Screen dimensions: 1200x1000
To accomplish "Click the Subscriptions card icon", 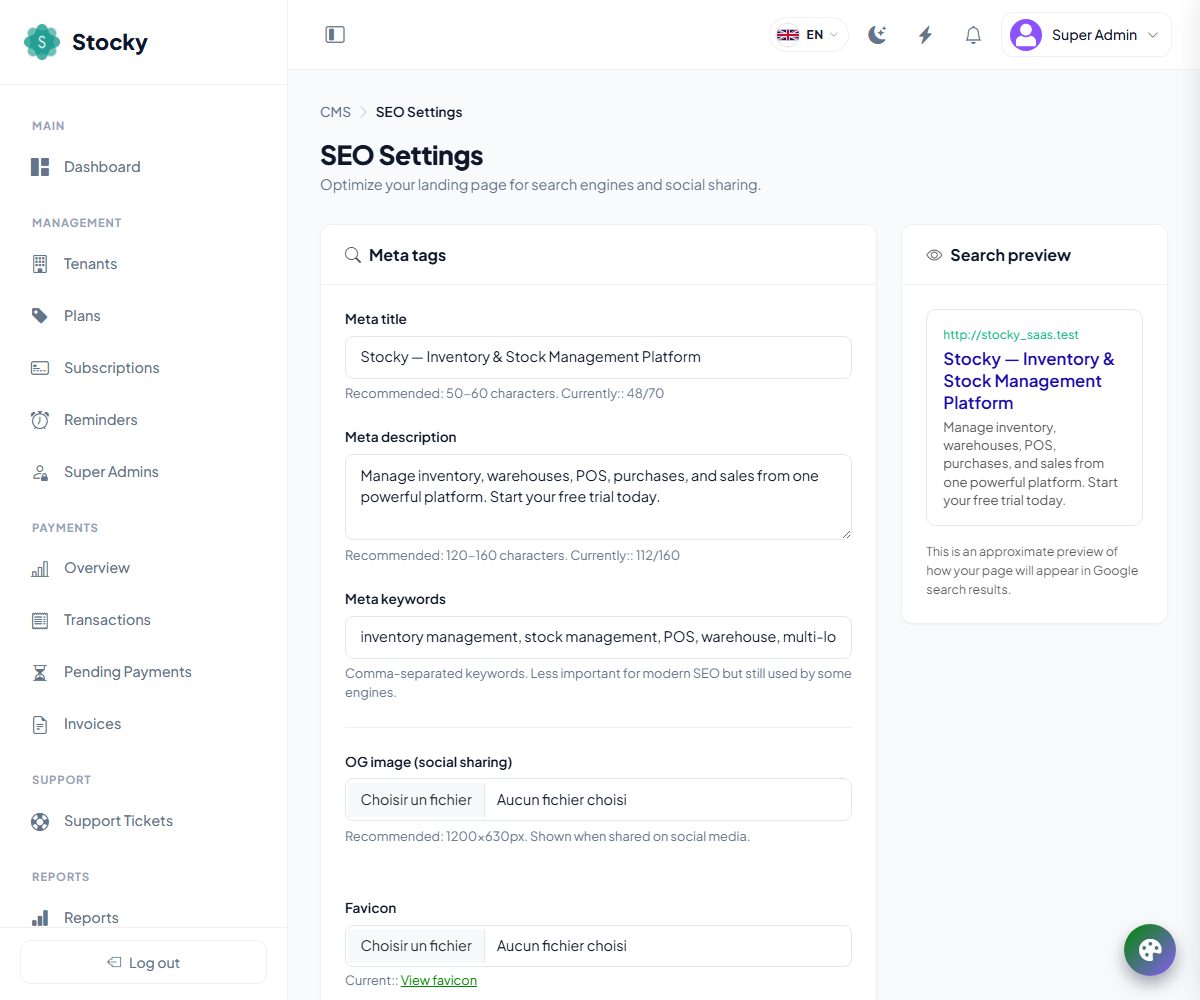I will coord(40,368).
